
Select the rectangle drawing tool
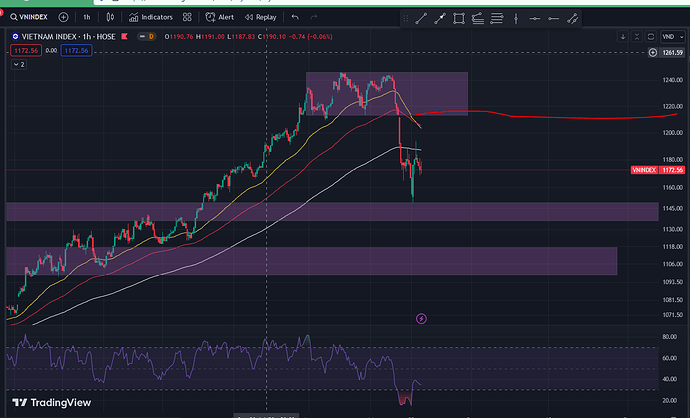click(458, 17)
